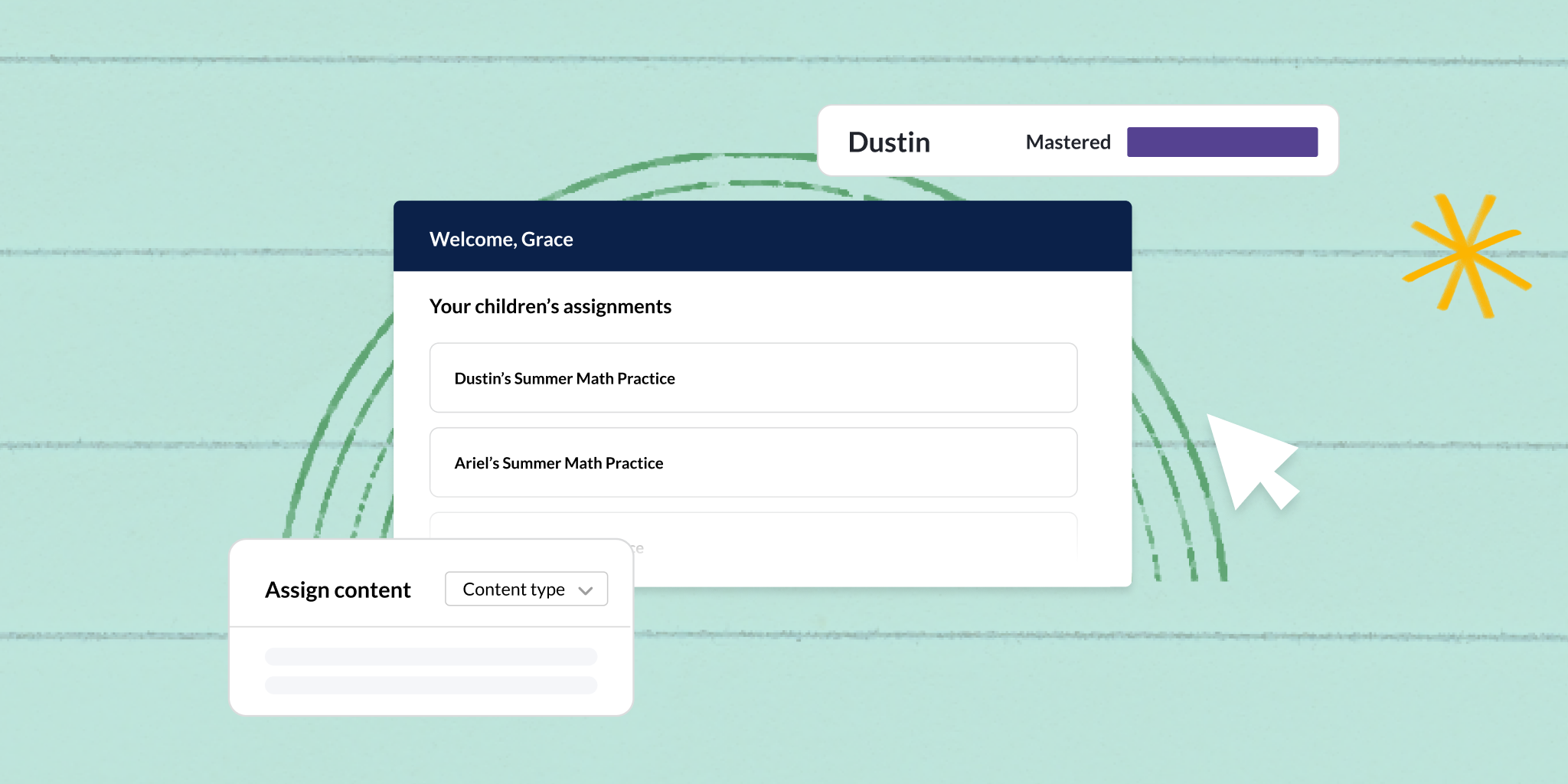Click the Assign content title
The height and width of the screenshot is (784, 1568).
pyautogui.click(x=338, y=590)
